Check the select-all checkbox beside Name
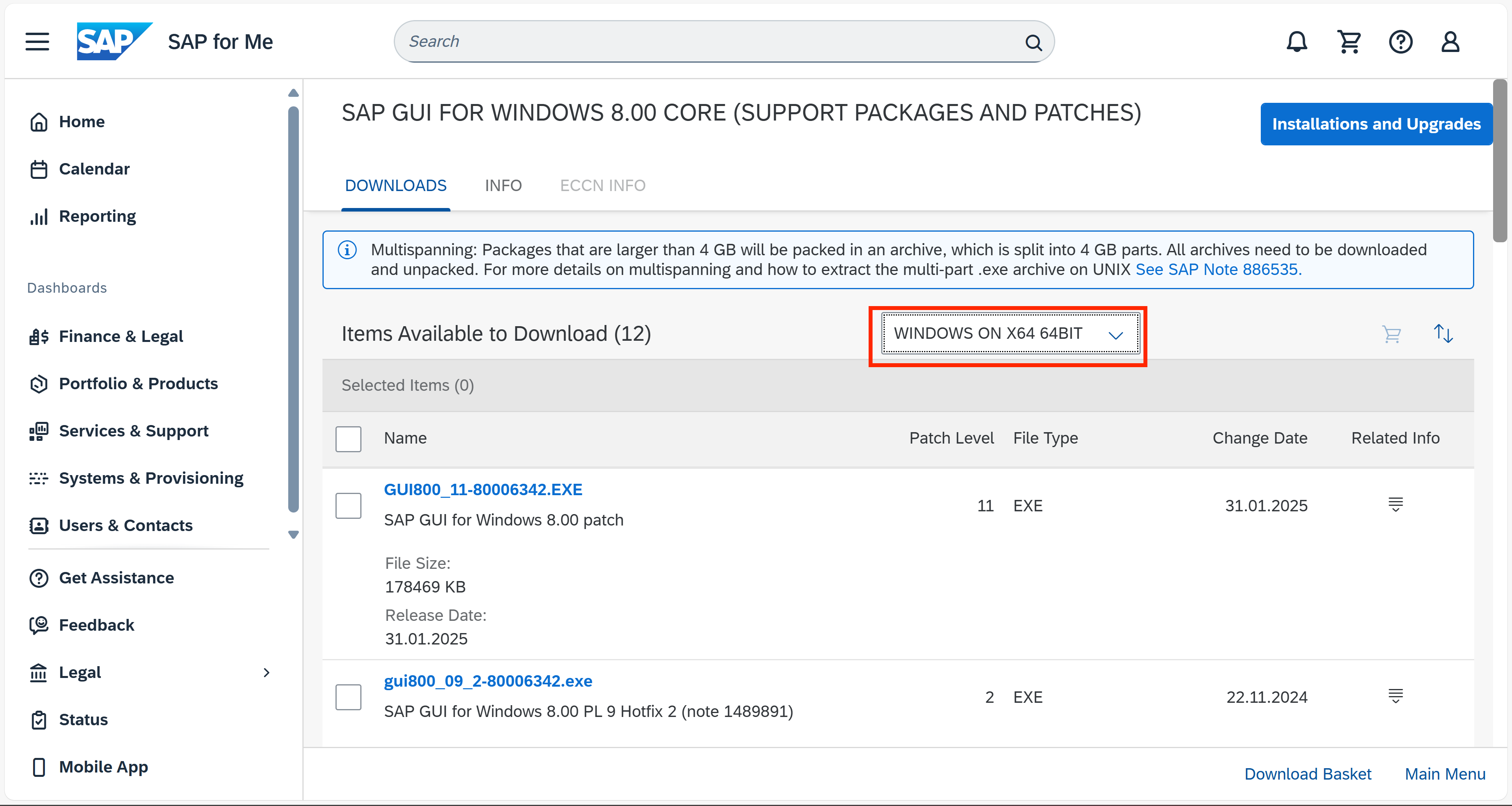 (x=348, y=438)
